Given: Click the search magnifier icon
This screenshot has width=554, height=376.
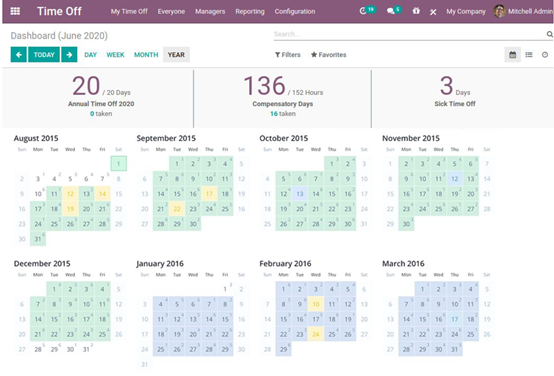Looking at the screenshot, I should coord(550,34).
